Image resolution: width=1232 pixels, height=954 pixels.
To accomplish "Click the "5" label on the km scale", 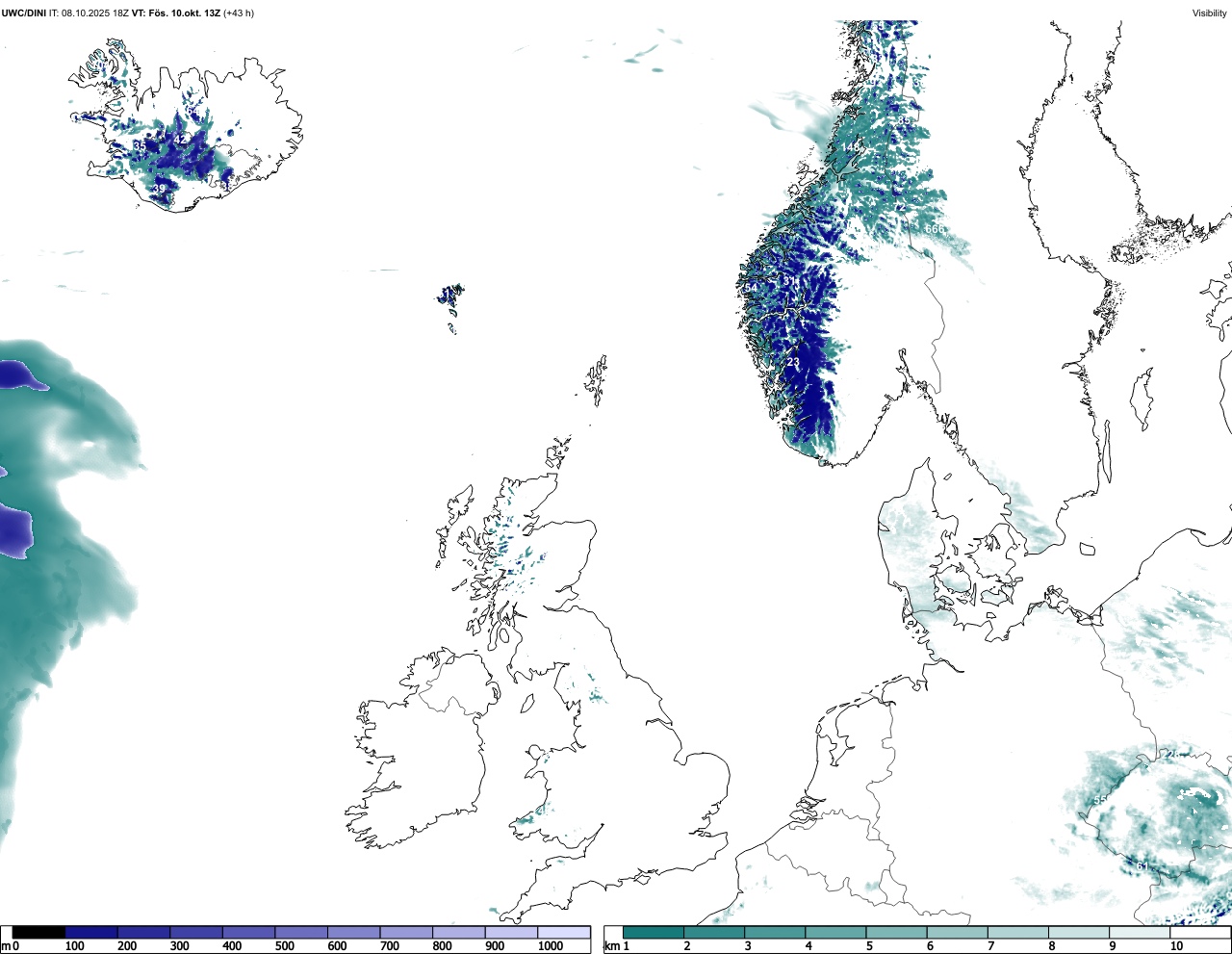I will pyautogui.click(x=869, y=946).
